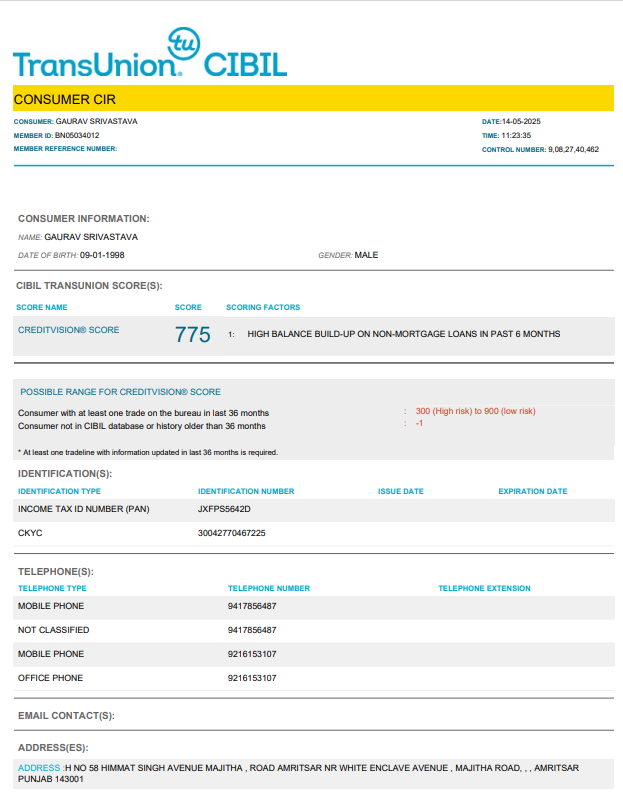Click the CKYC identification type

point(30,533)
